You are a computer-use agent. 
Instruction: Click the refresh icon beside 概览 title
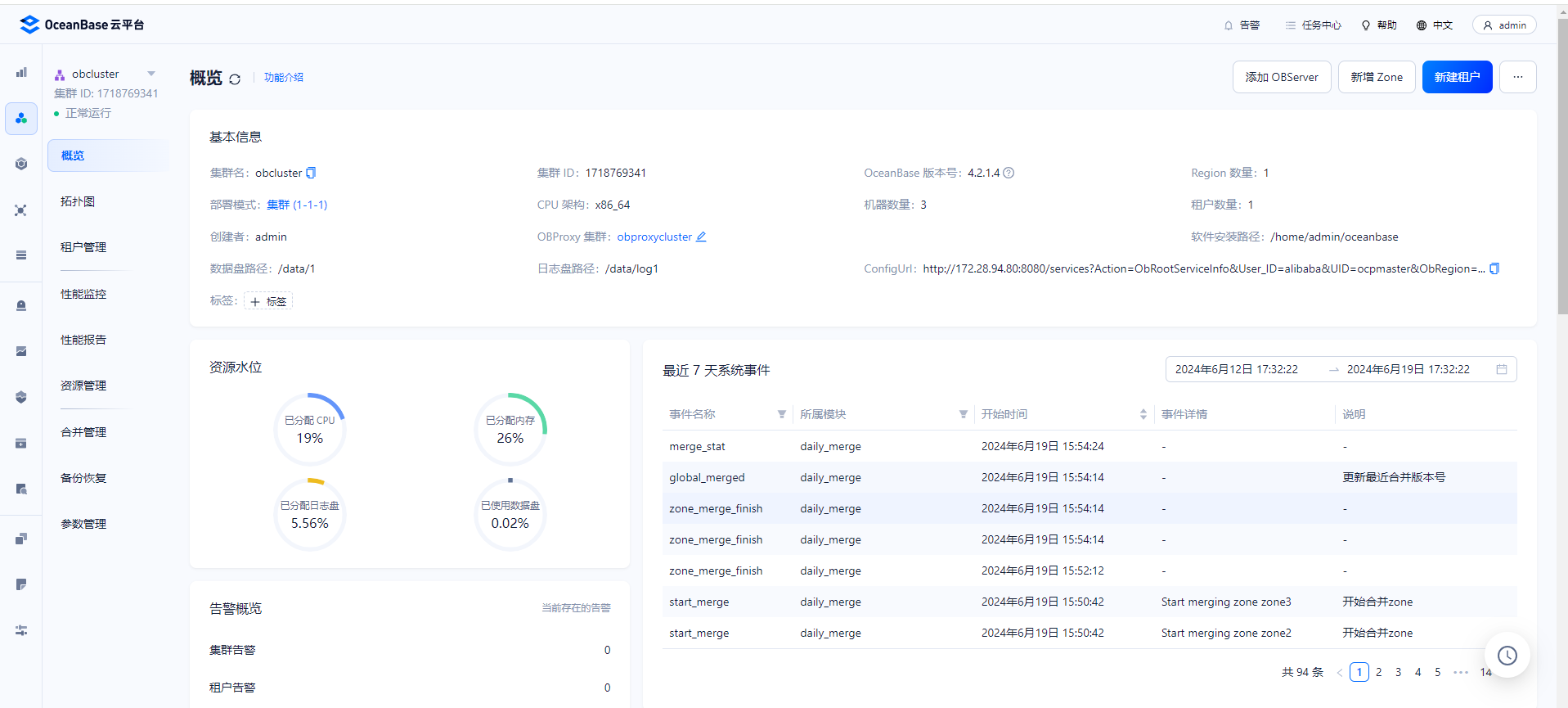click(235, 79)
